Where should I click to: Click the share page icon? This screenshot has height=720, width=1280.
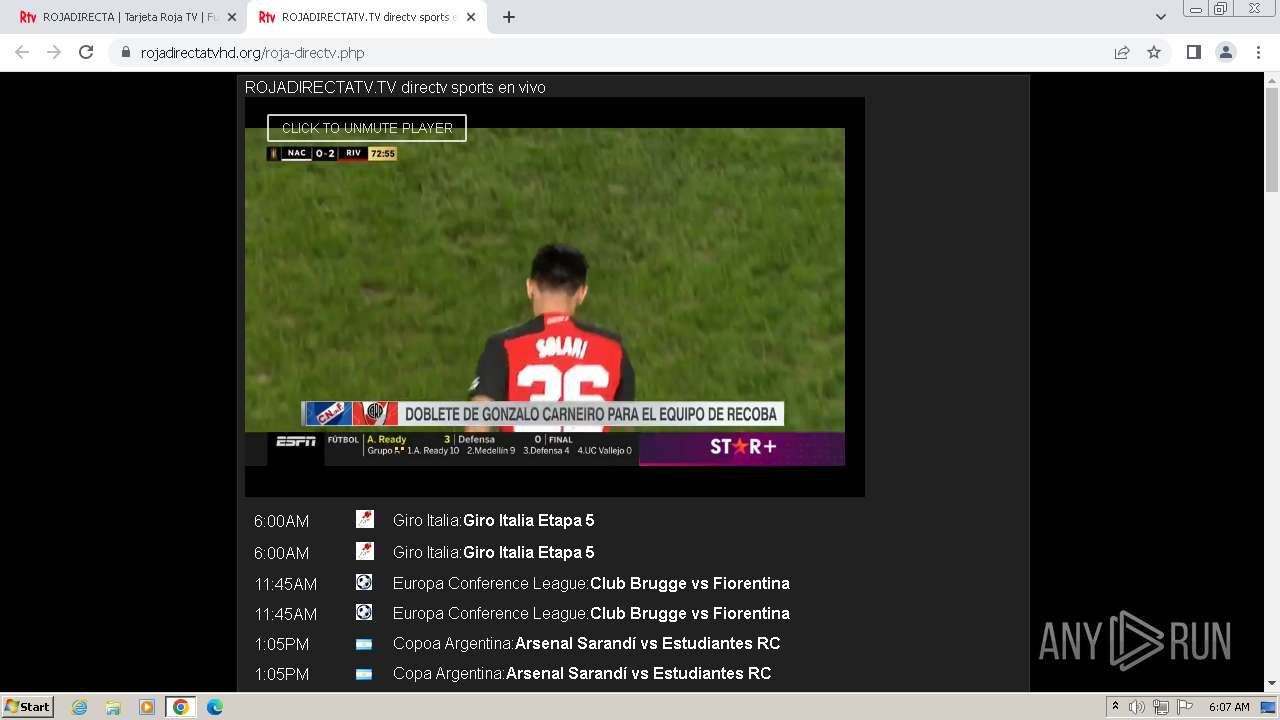(1122, 52)
